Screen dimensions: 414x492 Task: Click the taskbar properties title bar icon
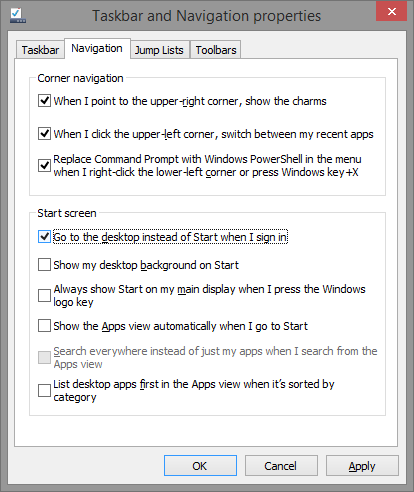pyautogui.click(x=18, y=15)
